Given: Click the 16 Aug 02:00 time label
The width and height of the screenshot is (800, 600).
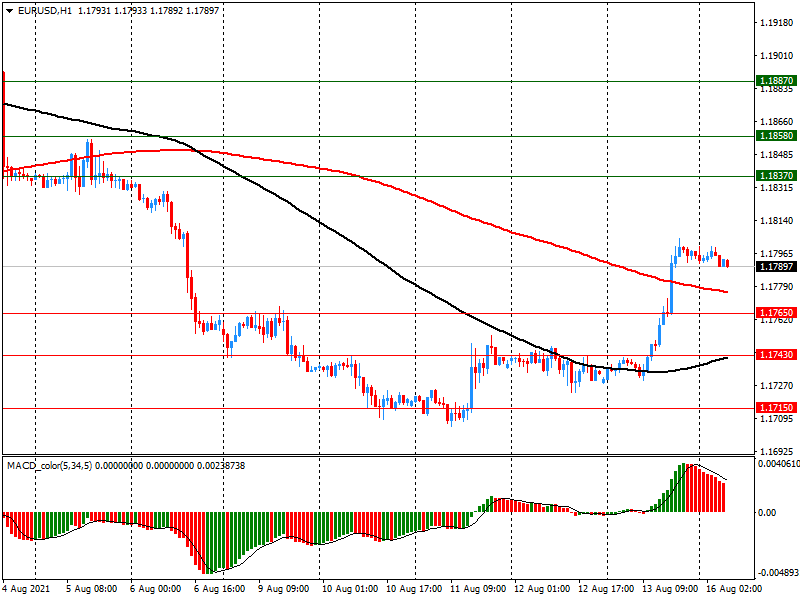Looking at the screenshot, I should coord(734,589).
